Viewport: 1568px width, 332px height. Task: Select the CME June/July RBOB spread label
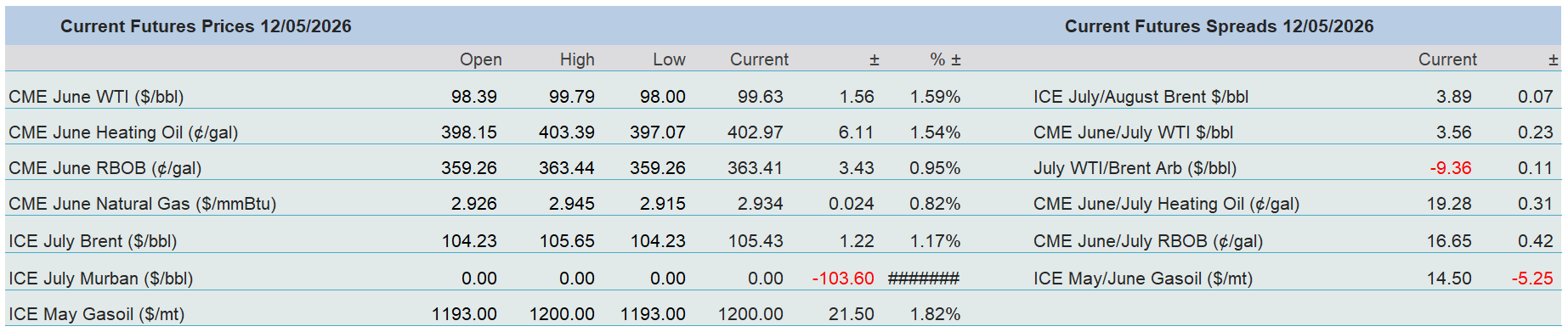[1148, 241]
